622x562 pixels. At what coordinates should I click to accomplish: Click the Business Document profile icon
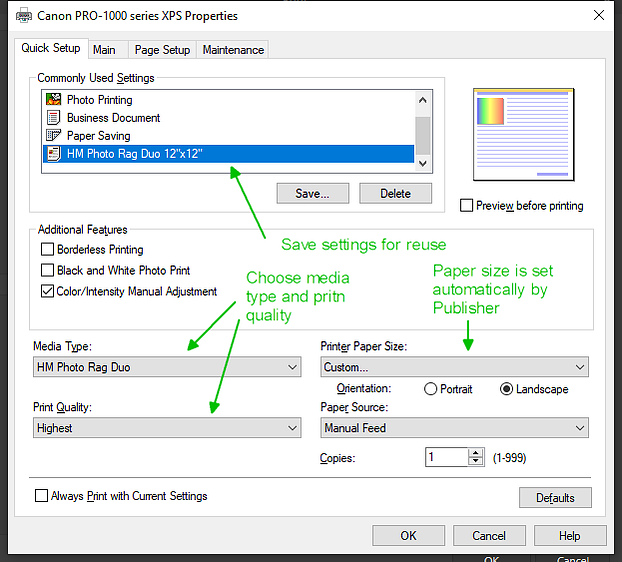(x=54, y=117)
